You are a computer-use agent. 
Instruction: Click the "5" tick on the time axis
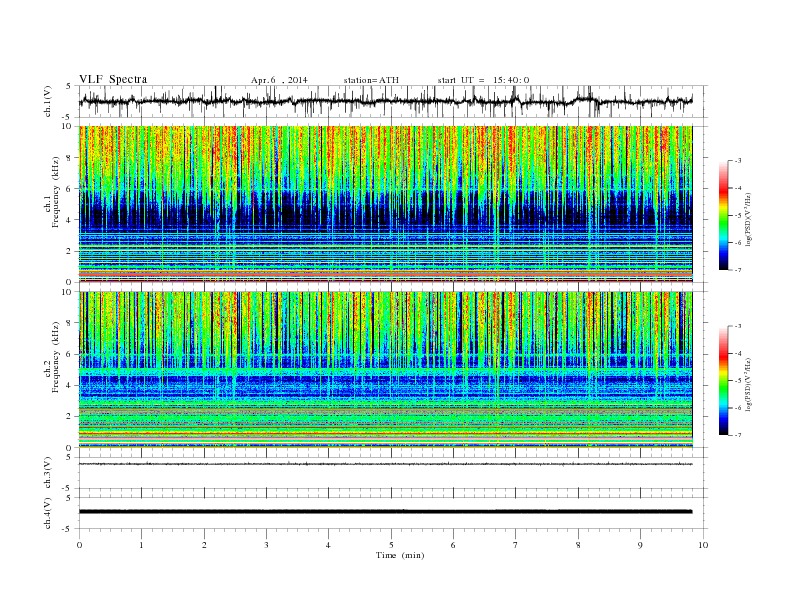pos(391,545)
